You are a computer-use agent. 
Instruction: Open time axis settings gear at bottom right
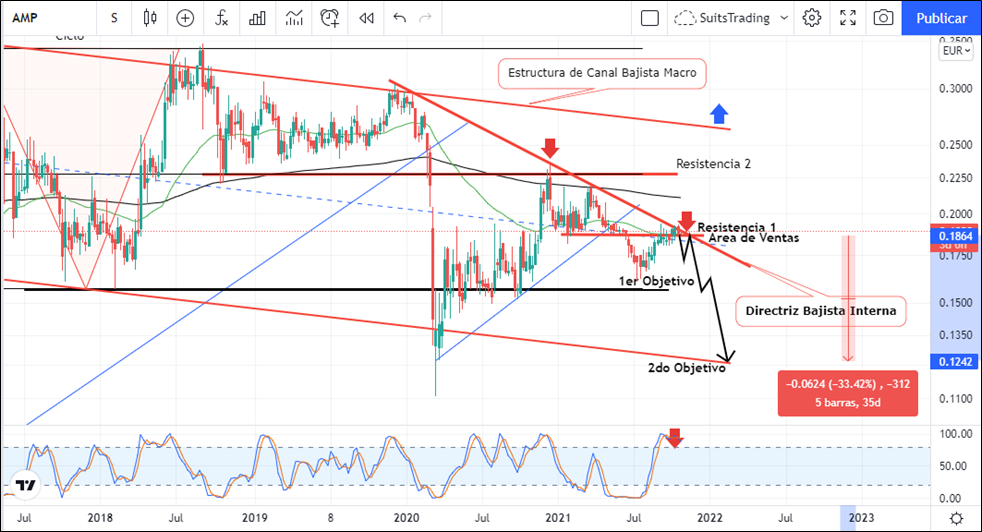(956, 517)
